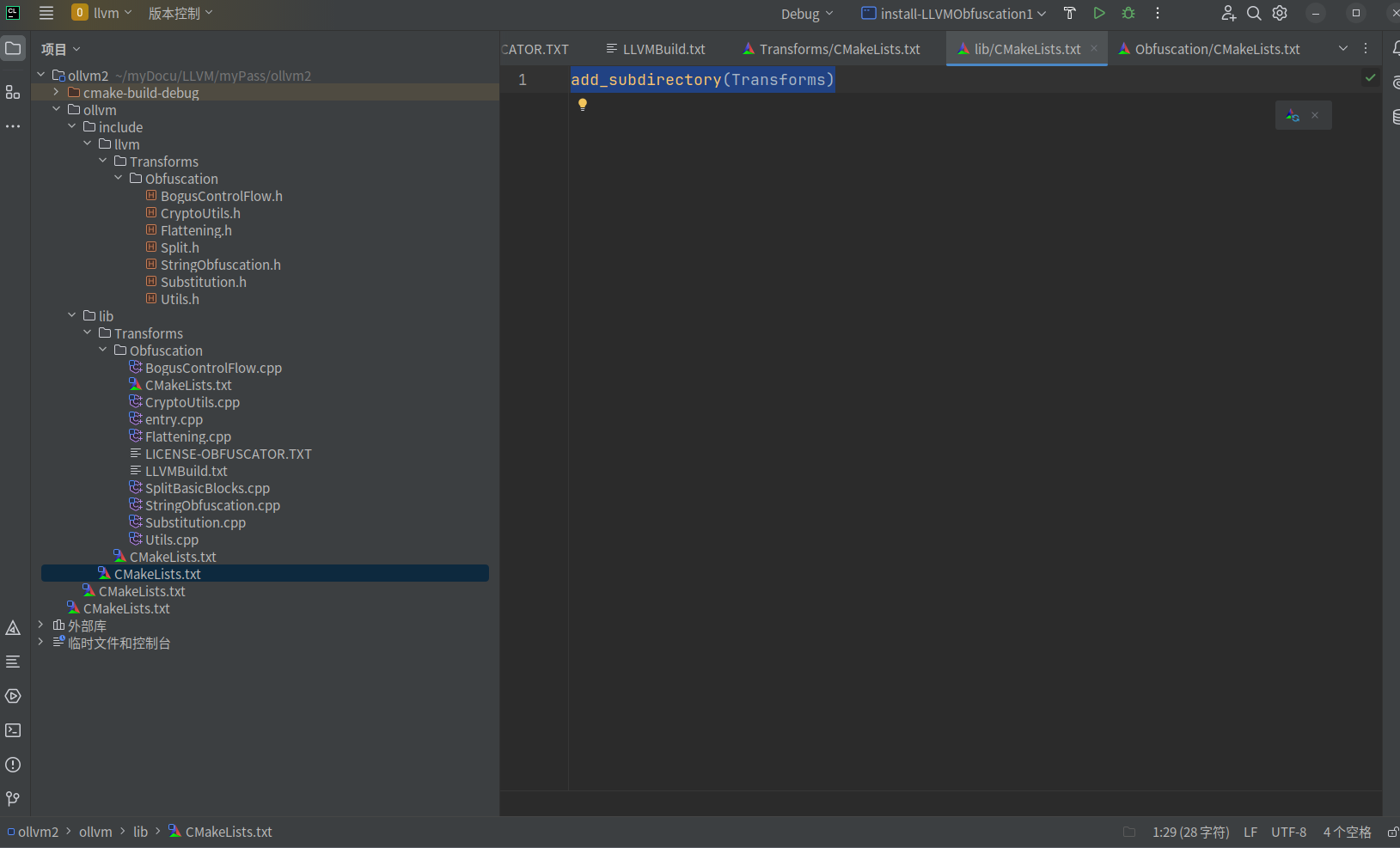The width and height of the screenshot is (1400, 848).
Task: Open IDE settings gear
Action: coord(1280,13)
